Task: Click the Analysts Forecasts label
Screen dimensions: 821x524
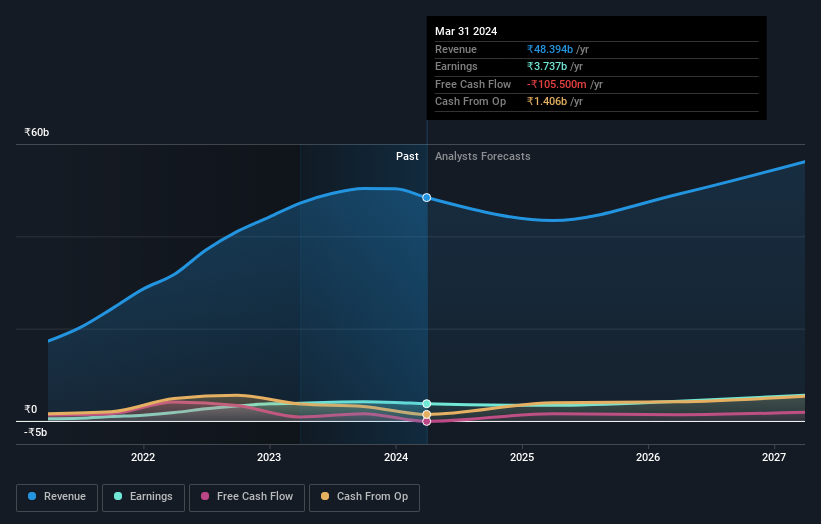Action: (483, 156)
